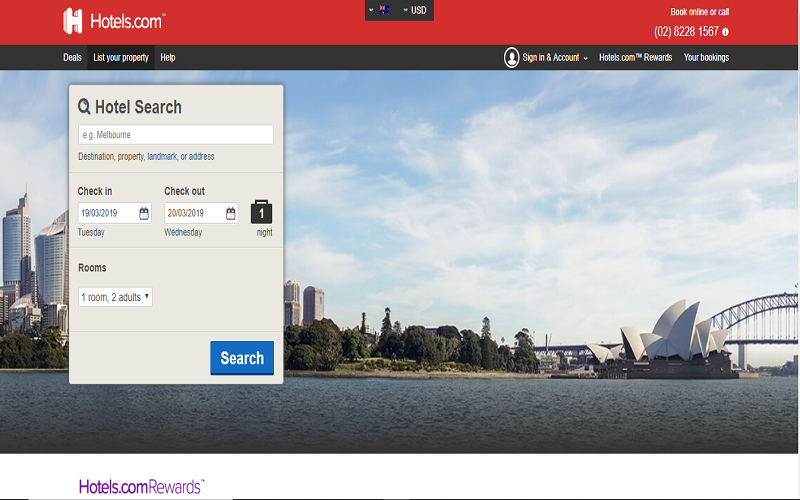Screen dimensions: 800x500
Task: Open List your property
Action: pyautogui.click(x=121, y=58)
